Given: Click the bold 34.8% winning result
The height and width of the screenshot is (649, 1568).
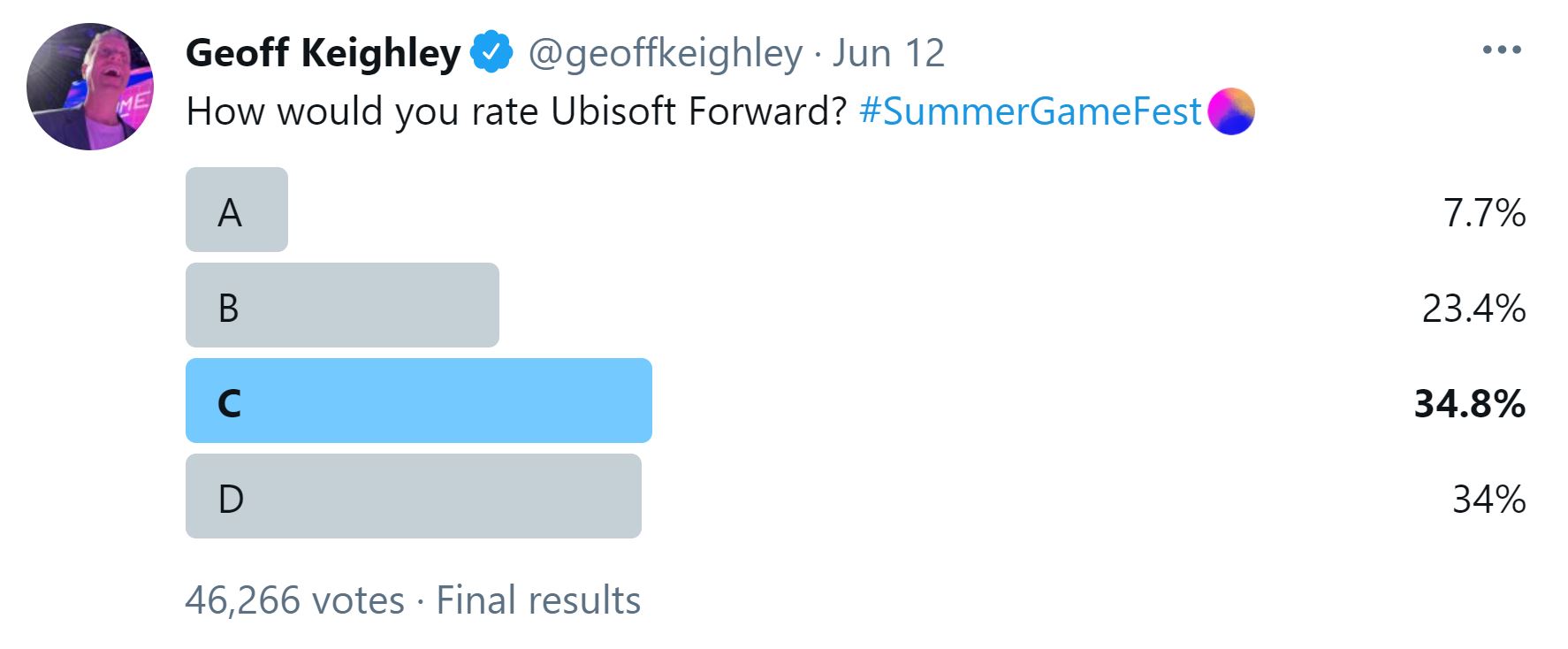Looking at the screenshot, I should tap(1469, 404).
